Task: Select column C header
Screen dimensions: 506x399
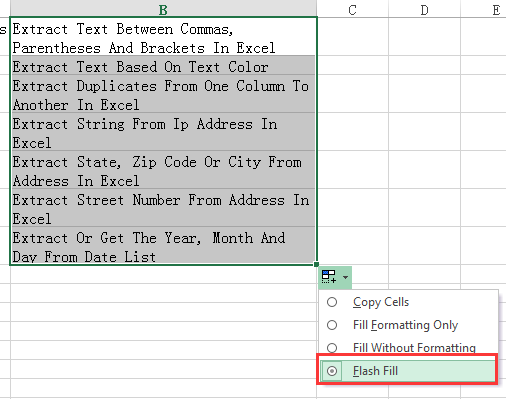Action: click(353, 8)
